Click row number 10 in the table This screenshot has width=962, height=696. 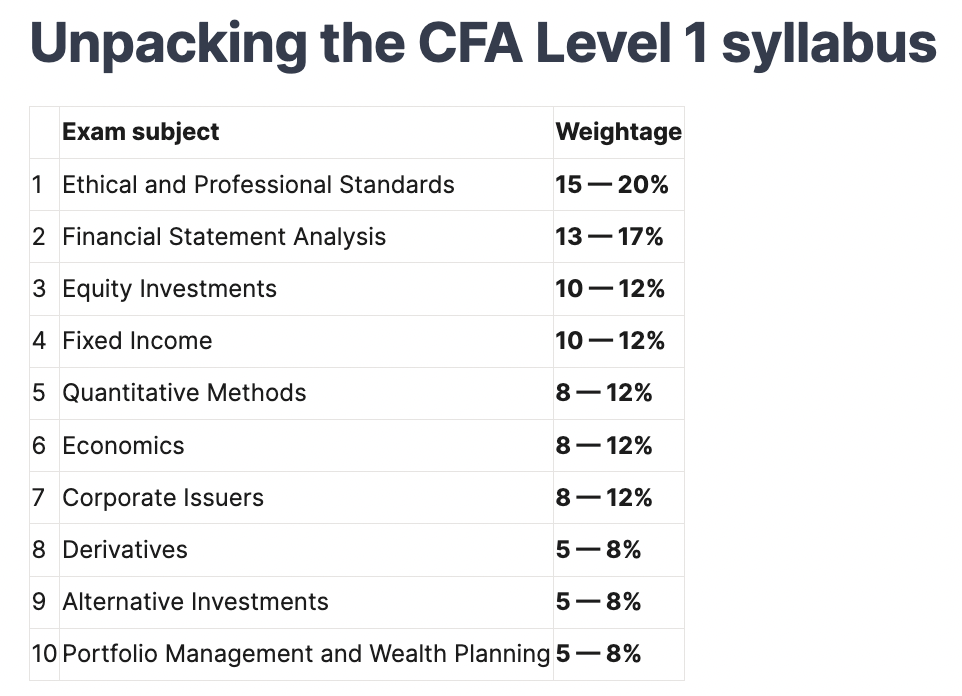pyautogui.click(x=44, y=654)
